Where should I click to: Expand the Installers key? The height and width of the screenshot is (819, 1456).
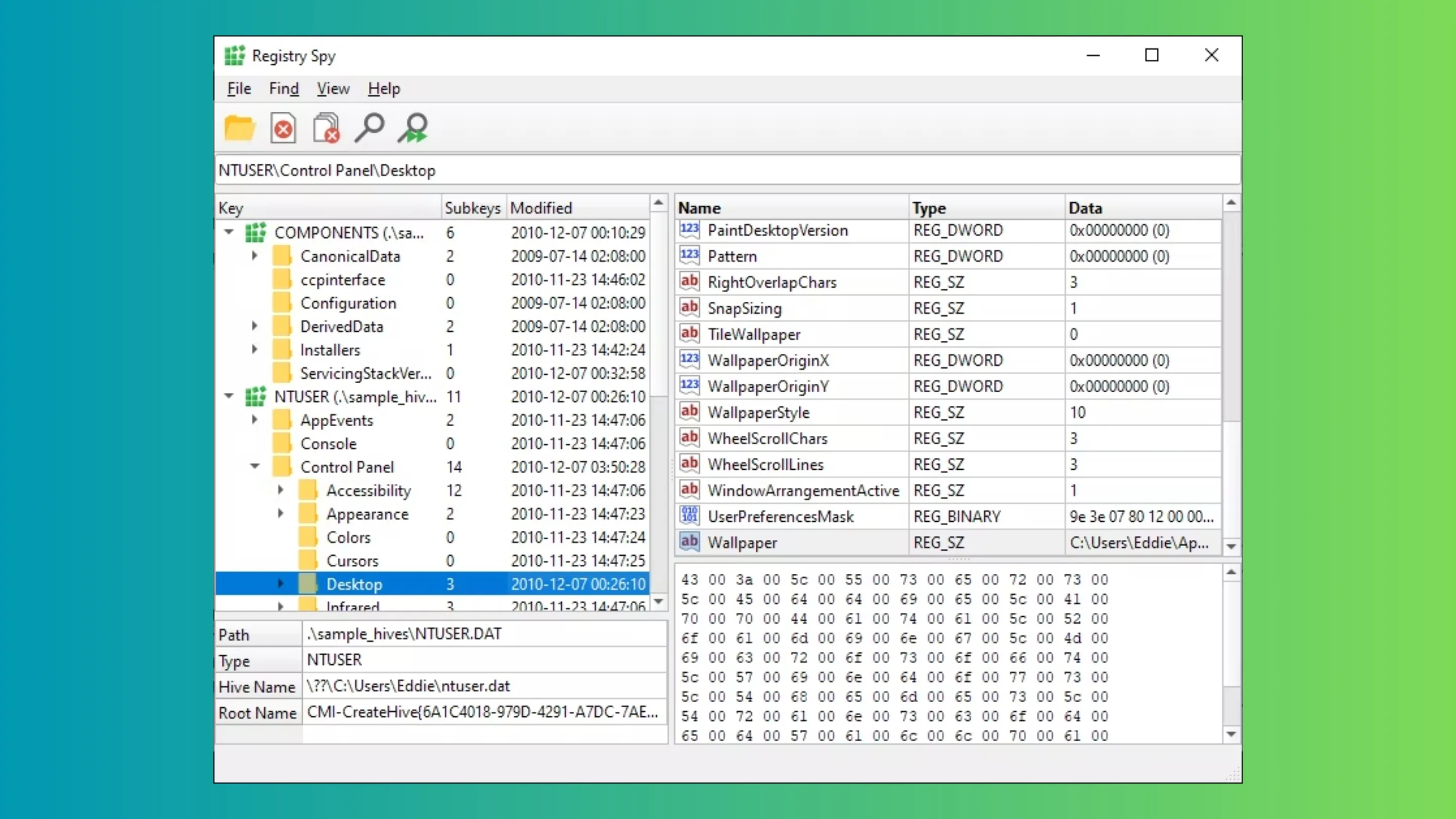click(255, 350)
